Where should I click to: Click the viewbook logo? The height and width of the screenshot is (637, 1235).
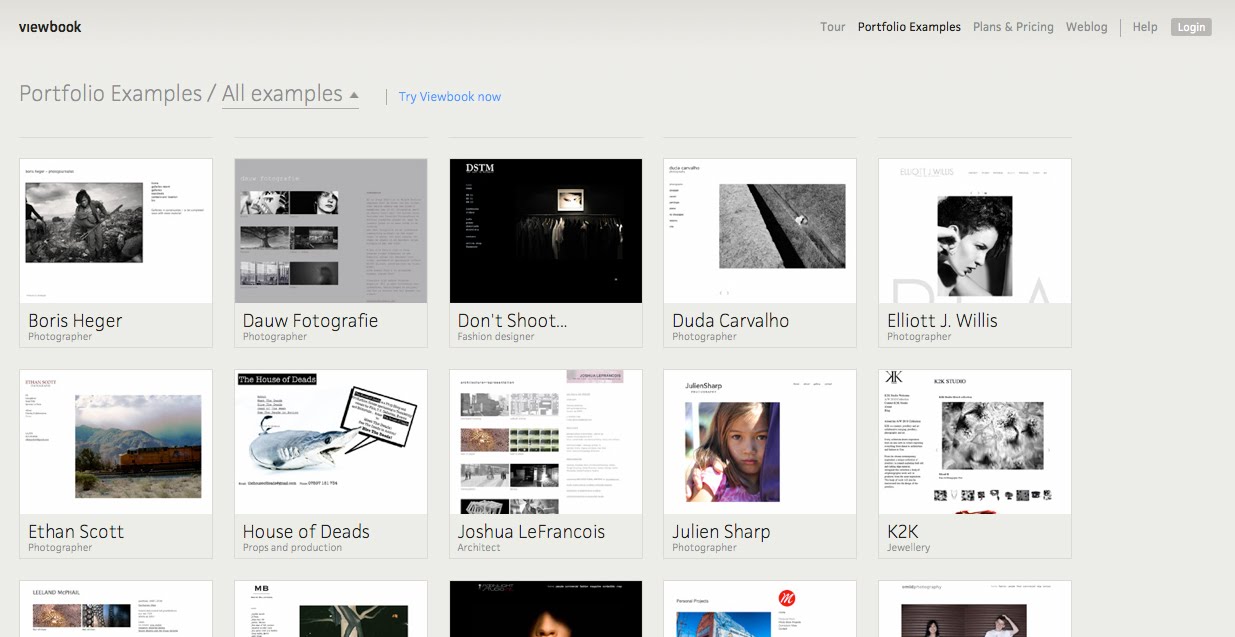pos(50,27)
